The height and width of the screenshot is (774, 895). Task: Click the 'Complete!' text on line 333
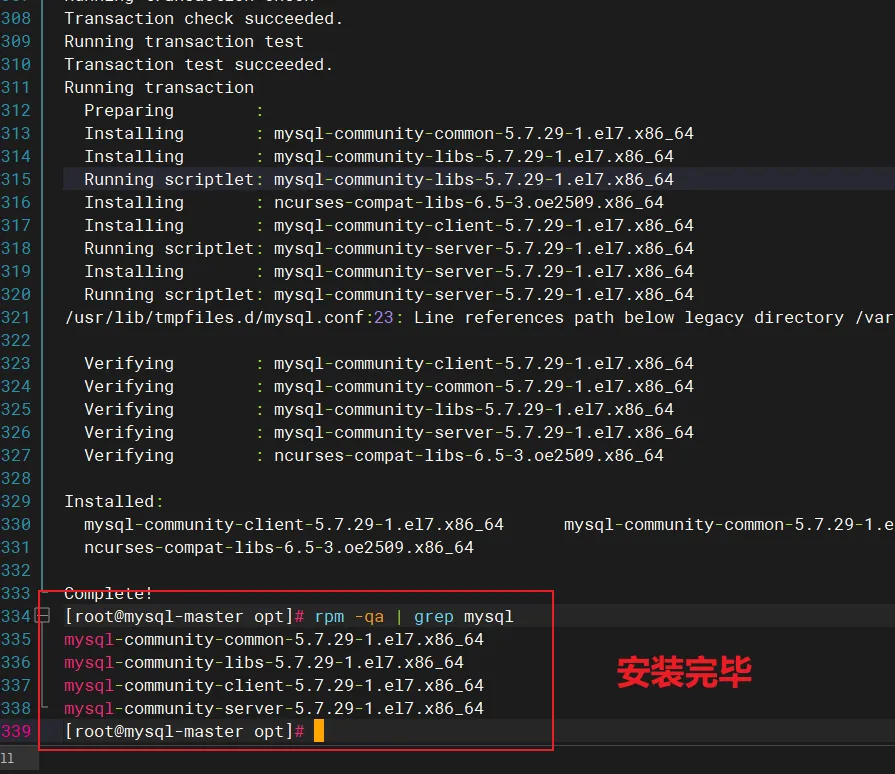pos(108,593)
